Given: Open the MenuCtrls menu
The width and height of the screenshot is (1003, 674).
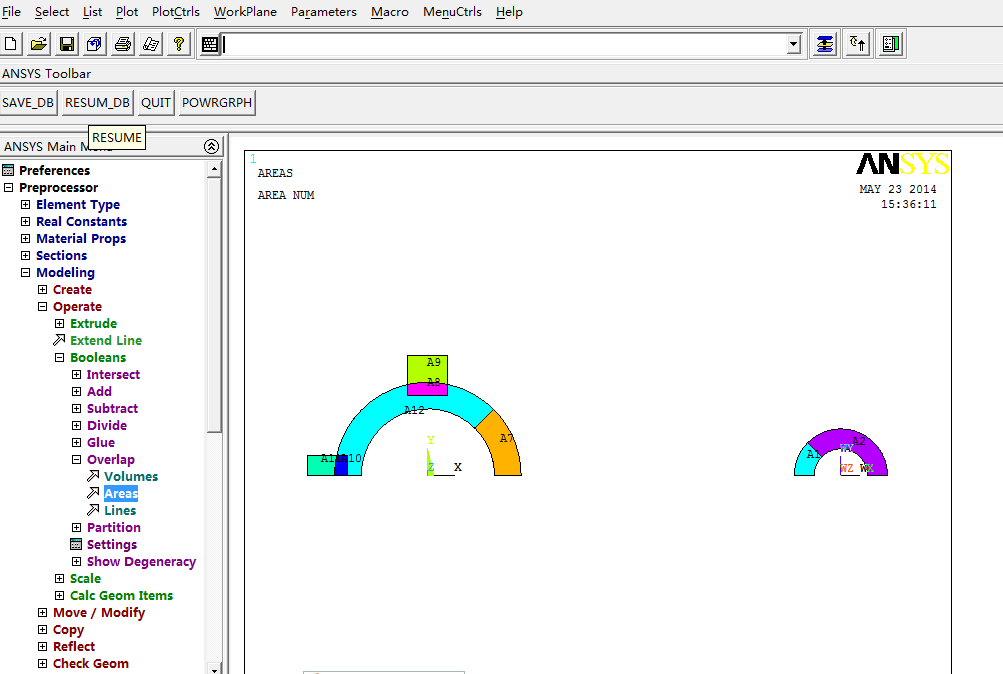Looking at the screenshot, I should pyautogui.click(x=452, y=12).
